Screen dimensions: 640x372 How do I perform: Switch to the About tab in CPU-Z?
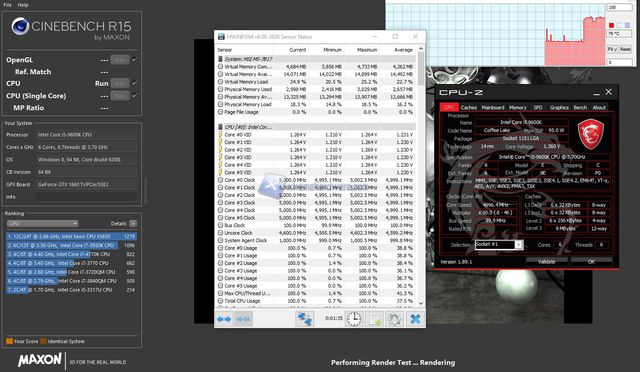coord(599,107)
